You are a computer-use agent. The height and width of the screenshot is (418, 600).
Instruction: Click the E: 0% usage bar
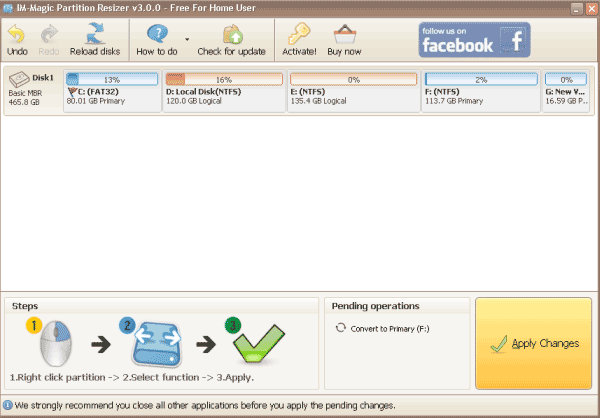(354, 80)
